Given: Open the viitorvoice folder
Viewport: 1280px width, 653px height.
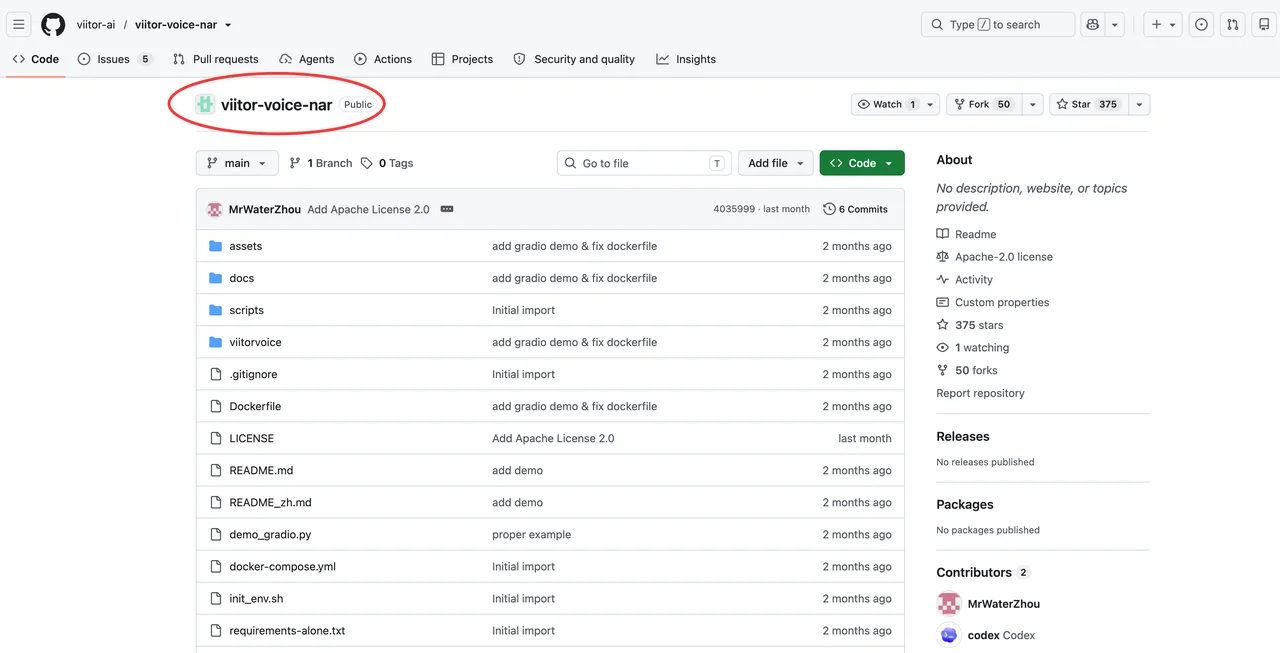Looking at the screenshot, I should click(255, 342).
